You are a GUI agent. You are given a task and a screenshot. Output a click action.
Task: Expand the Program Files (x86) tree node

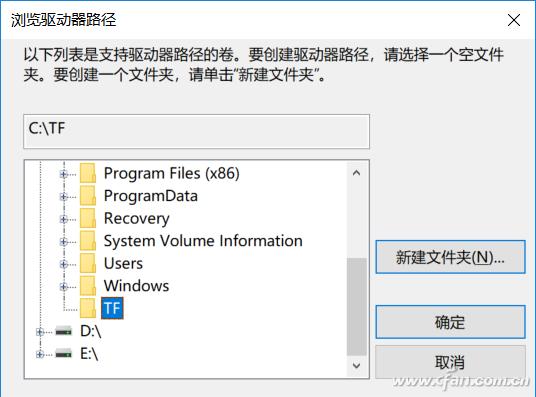(63, 174)
